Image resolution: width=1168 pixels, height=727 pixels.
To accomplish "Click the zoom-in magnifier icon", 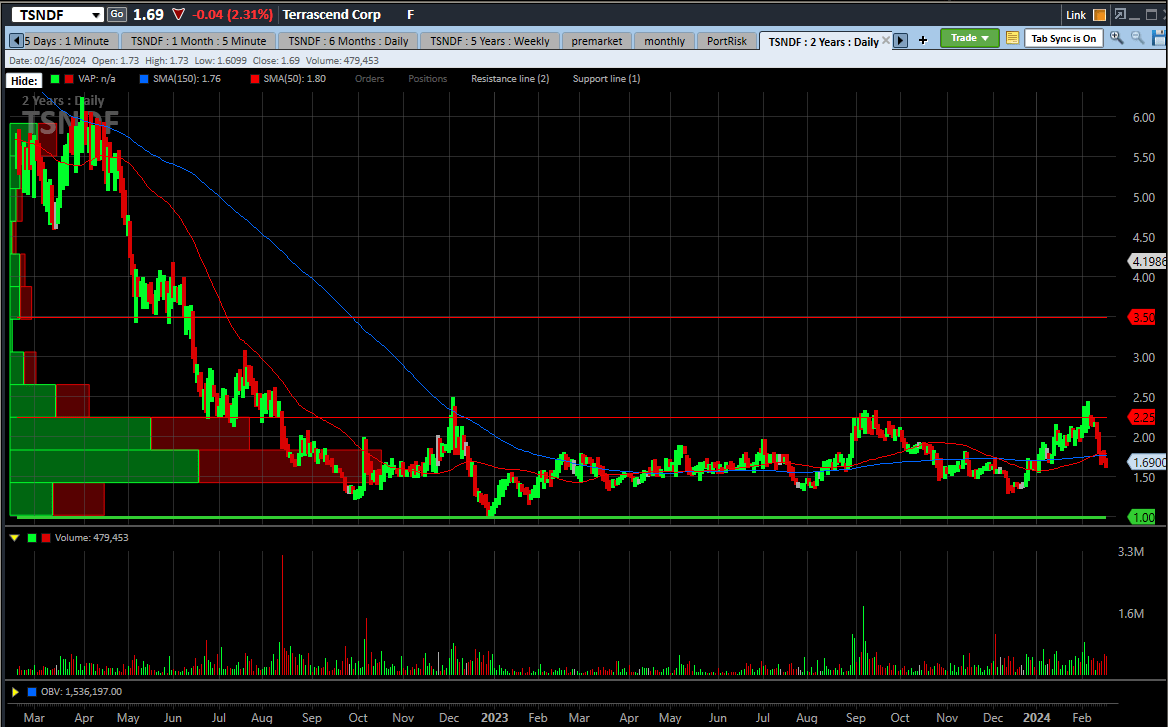I will (x=1116, y=38).
